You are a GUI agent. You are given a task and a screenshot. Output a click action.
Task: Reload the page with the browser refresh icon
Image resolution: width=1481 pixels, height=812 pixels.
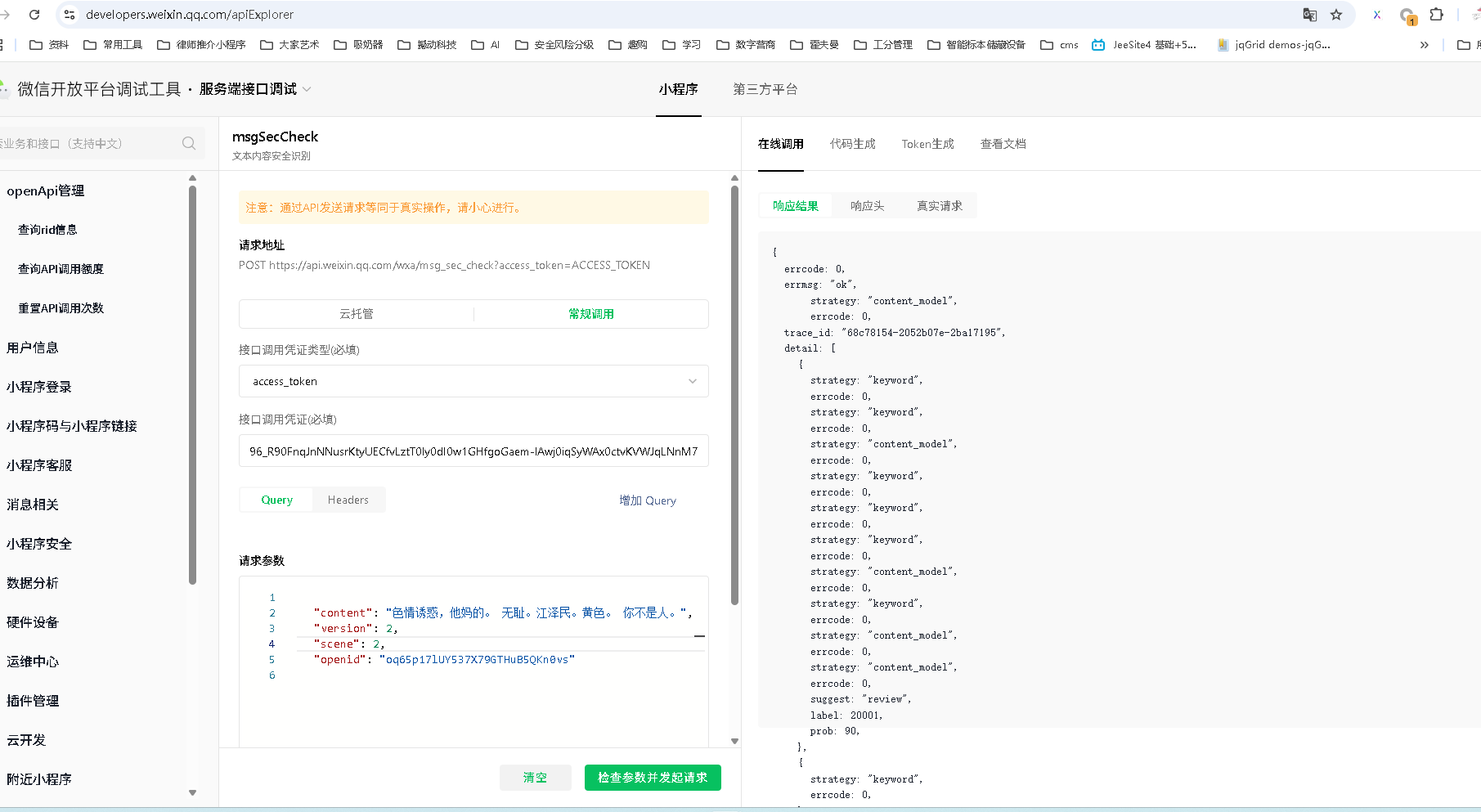tap(34, 15)
